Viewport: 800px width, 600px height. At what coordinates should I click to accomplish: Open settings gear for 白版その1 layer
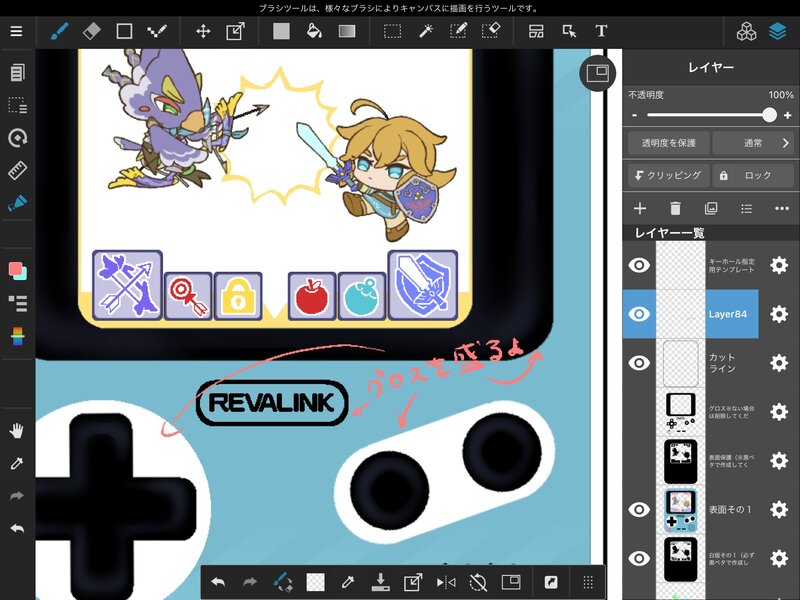(779, 558)
